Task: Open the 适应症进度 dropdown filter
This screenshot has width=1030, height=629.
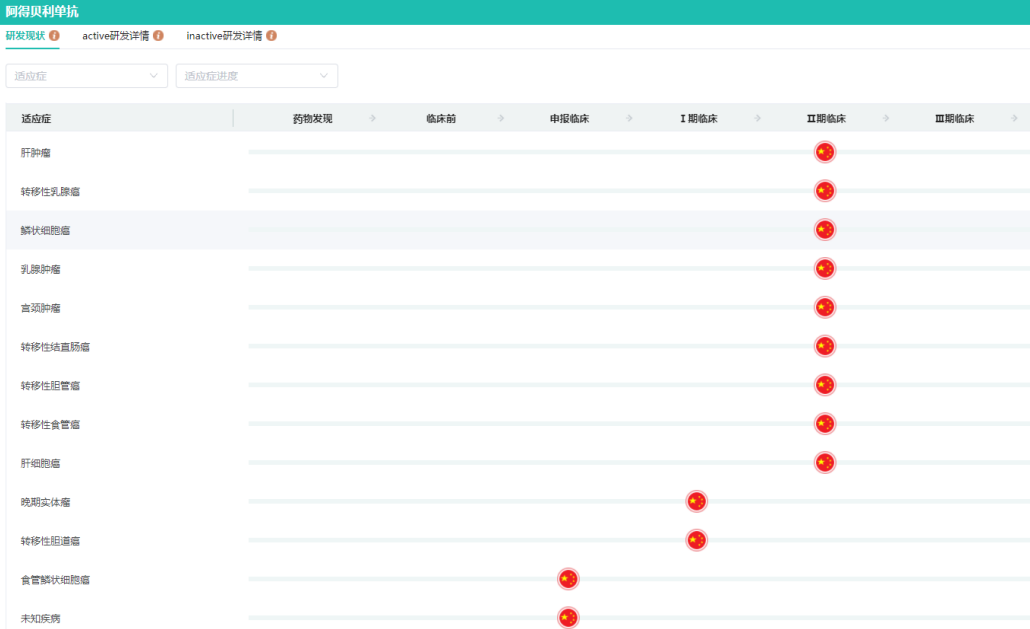Action: (x=256, y=76)
